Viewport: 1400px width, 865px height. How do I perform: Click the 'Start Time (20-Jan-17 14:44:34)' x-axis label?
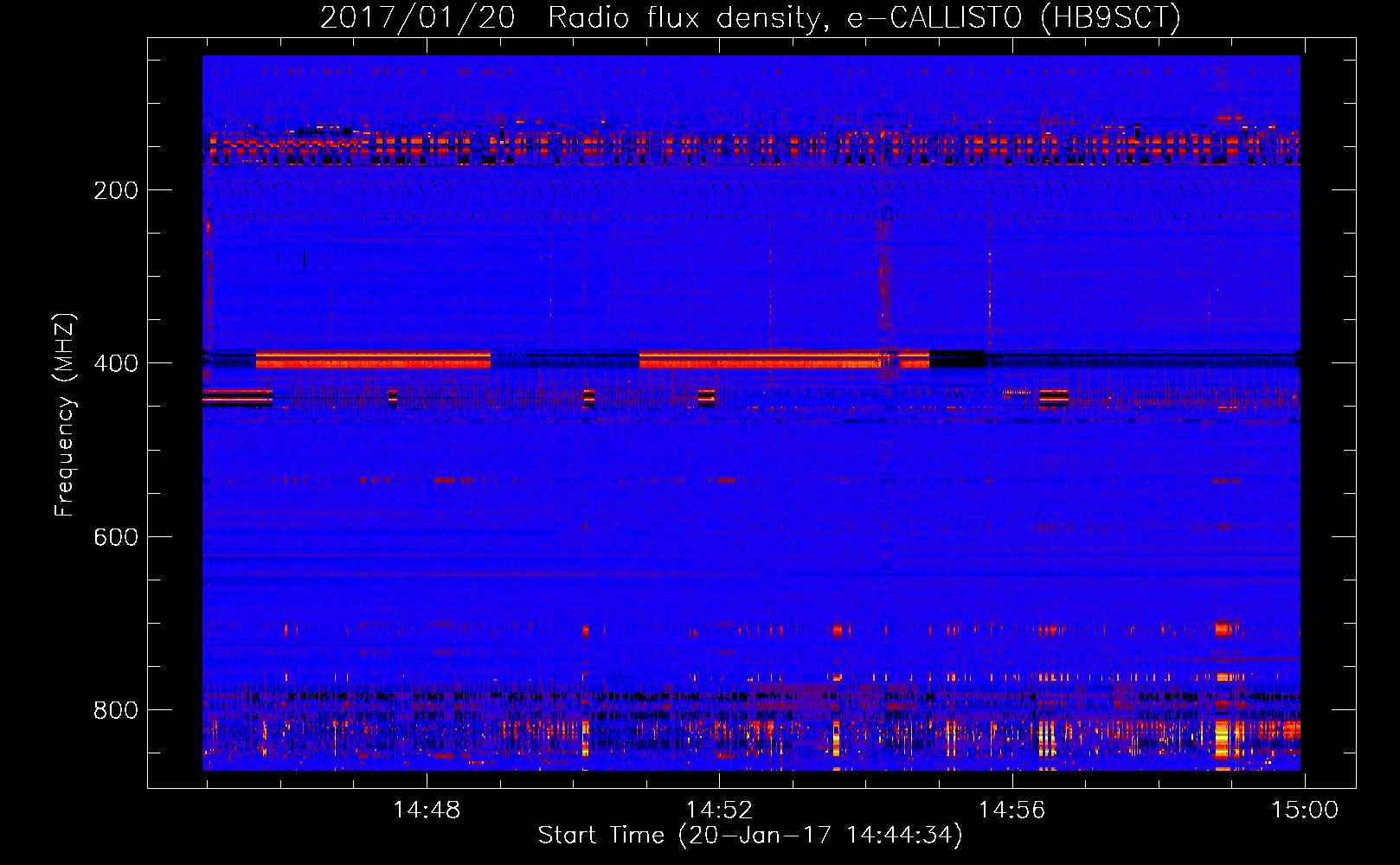750,836
